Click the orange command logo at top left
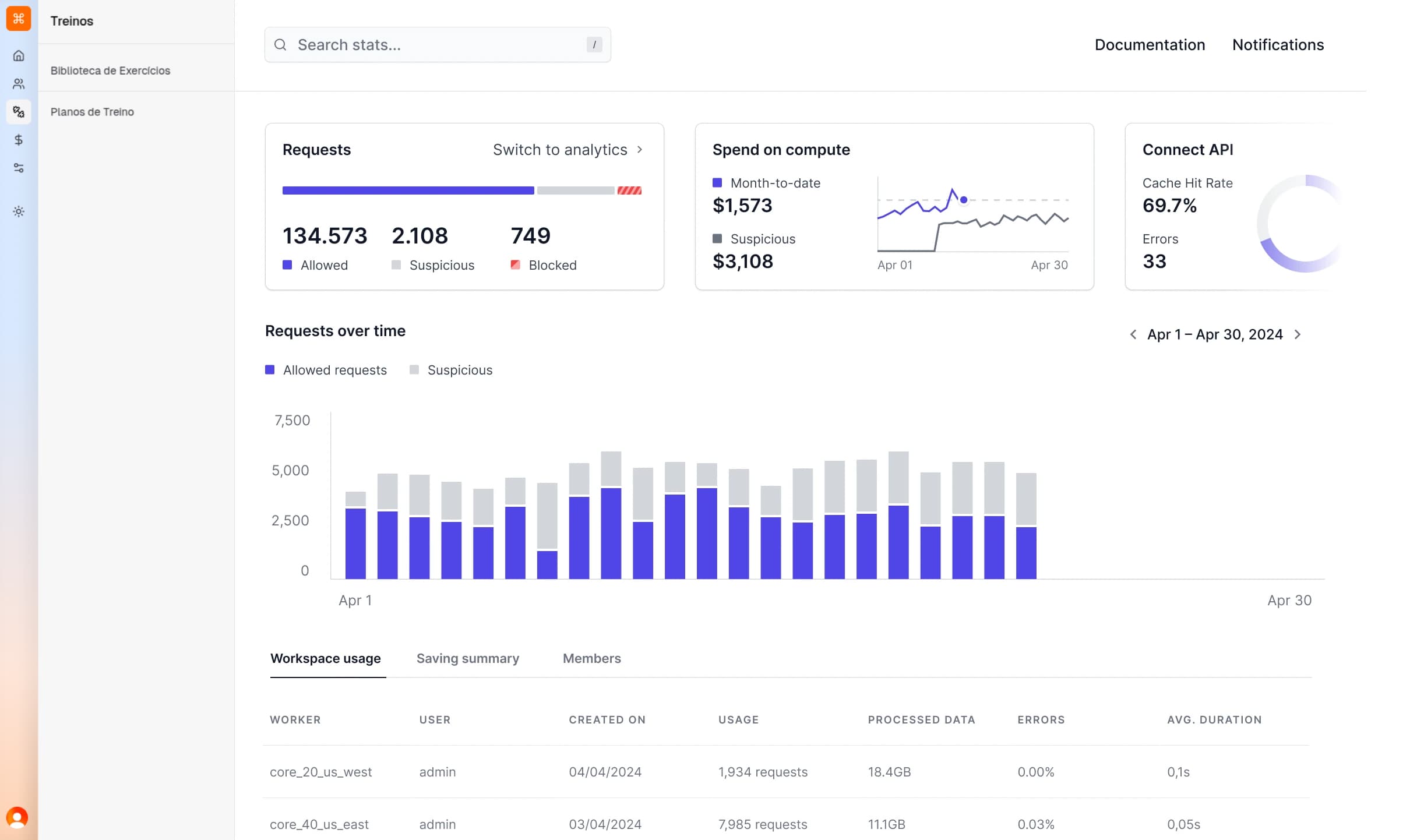The height and width of the screenshot is (840, 1417). tap(18, 18)
